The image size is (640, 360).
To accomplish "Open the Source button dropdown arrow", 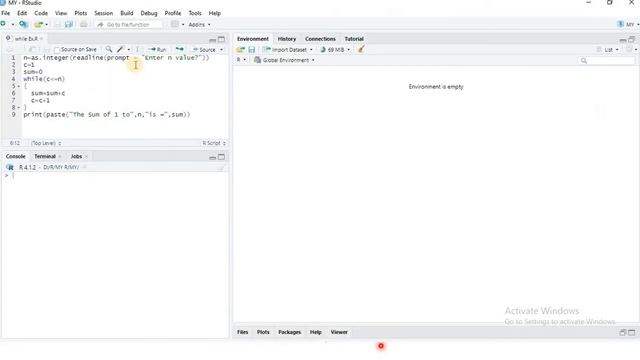I will 222,50.
